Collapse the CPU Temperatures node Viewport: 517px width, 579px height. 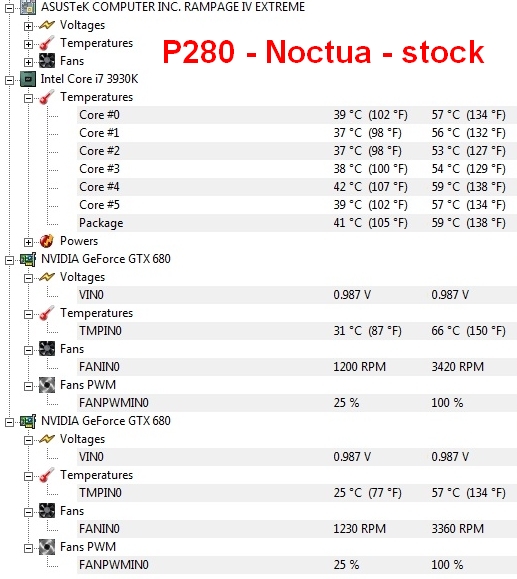28,98
